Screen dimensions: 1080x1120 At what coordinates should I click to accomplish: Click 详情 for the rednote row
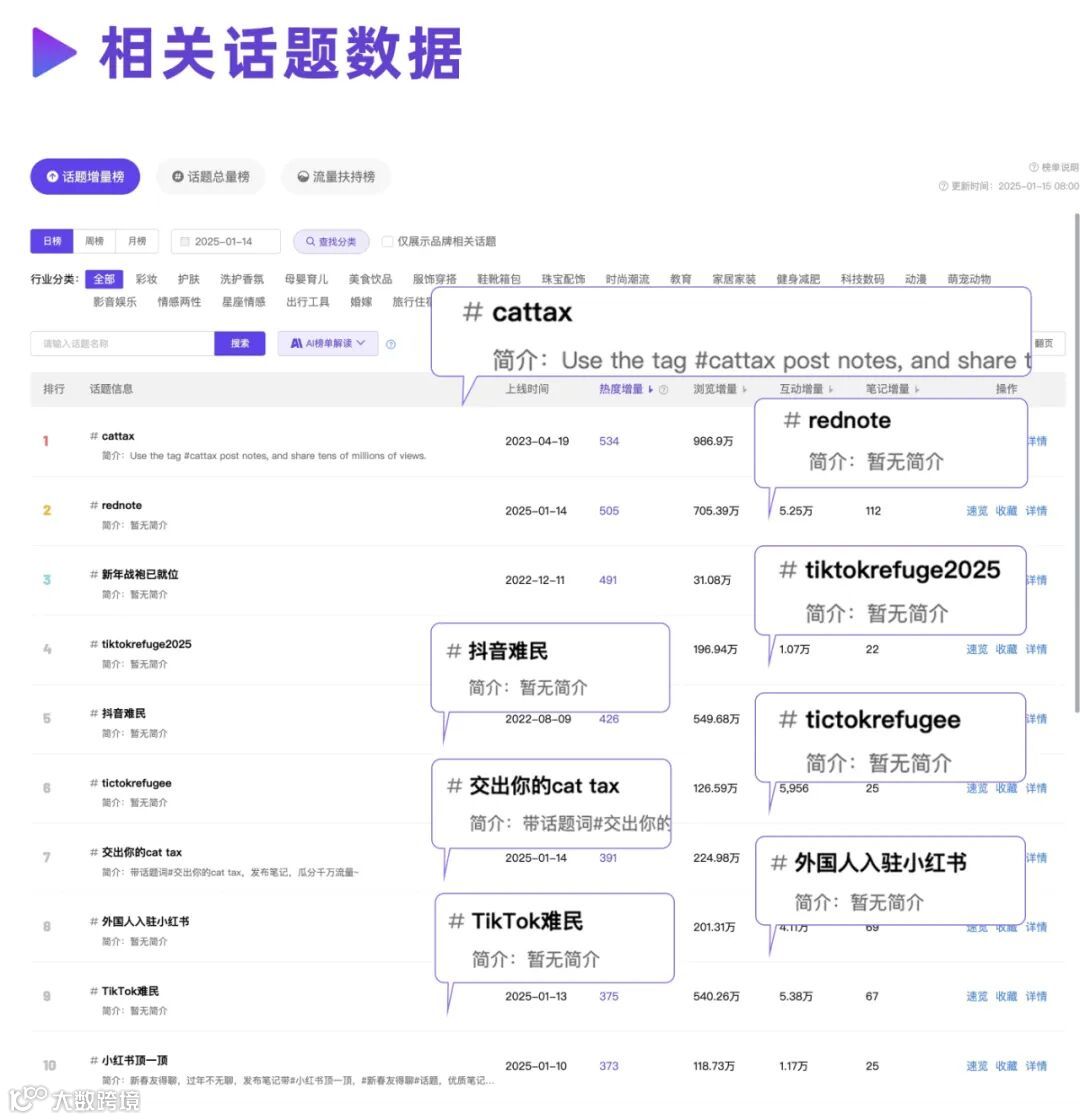[1036, 511]
